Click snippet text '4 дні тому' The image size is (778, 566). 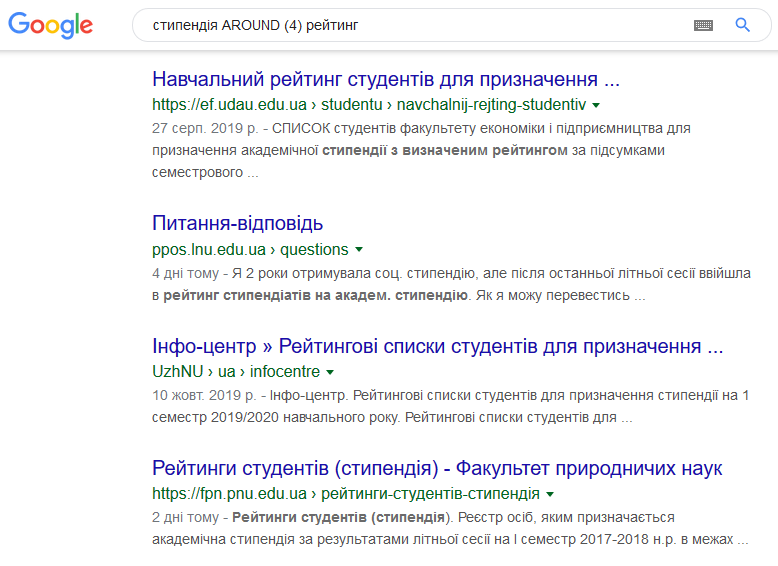point(185,273)
